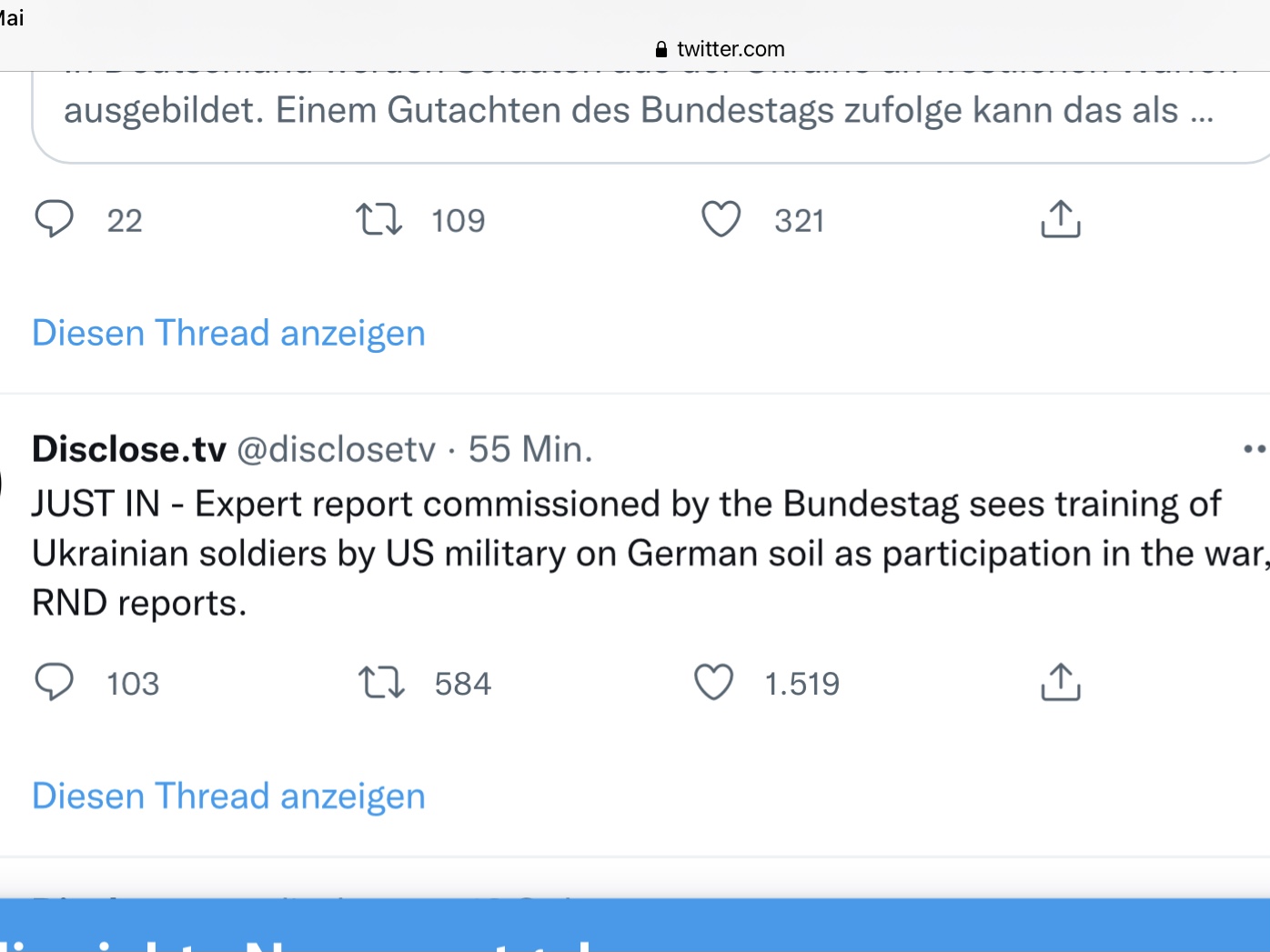Tap the twitter.com address bar
Viewport: 1270px width, 952px height.
click(730, 49)
